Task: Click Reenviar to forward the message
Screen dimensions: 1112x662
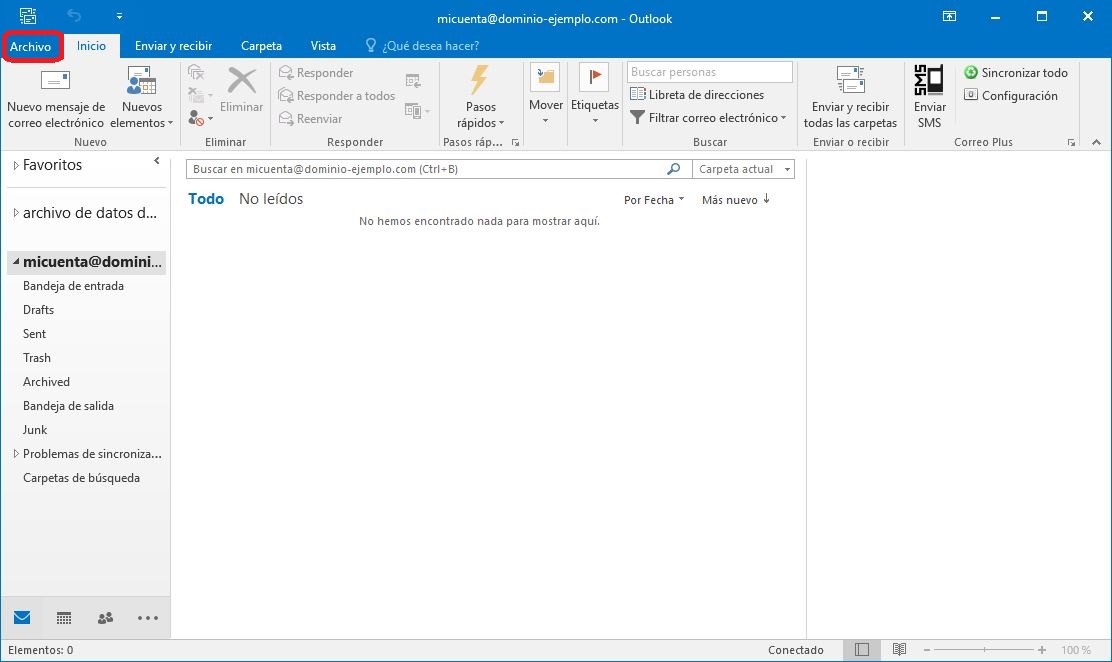Action: (x=311, y=118)
